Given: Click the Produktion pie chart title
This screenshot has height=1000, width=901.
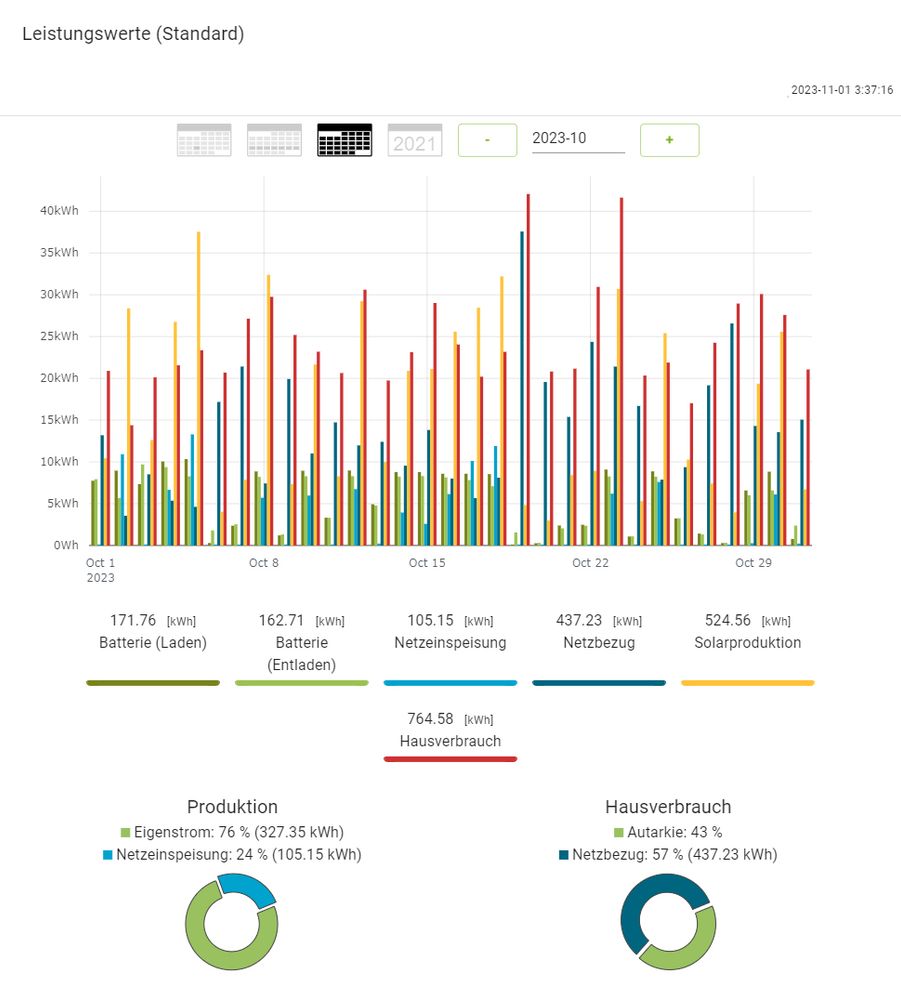Looking at the screenshot, I should 232,807.
